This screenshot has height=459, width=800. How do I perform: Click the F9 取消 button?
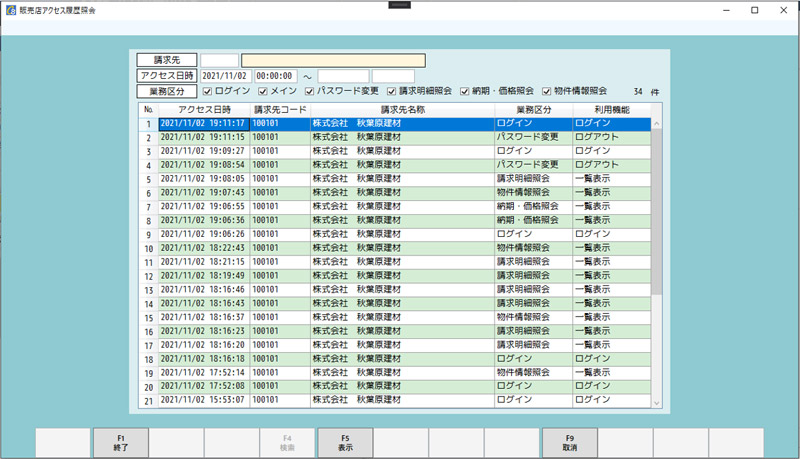point(570,443)
